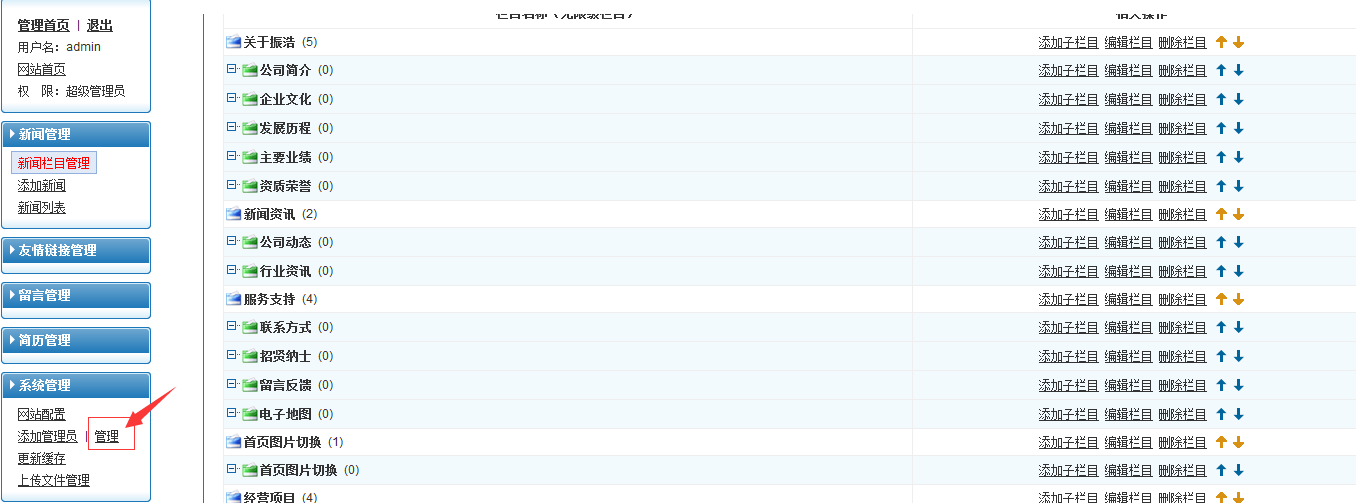Click the green folder icon next to 发展历程
1356x503 pixels.
click(250, 128)
